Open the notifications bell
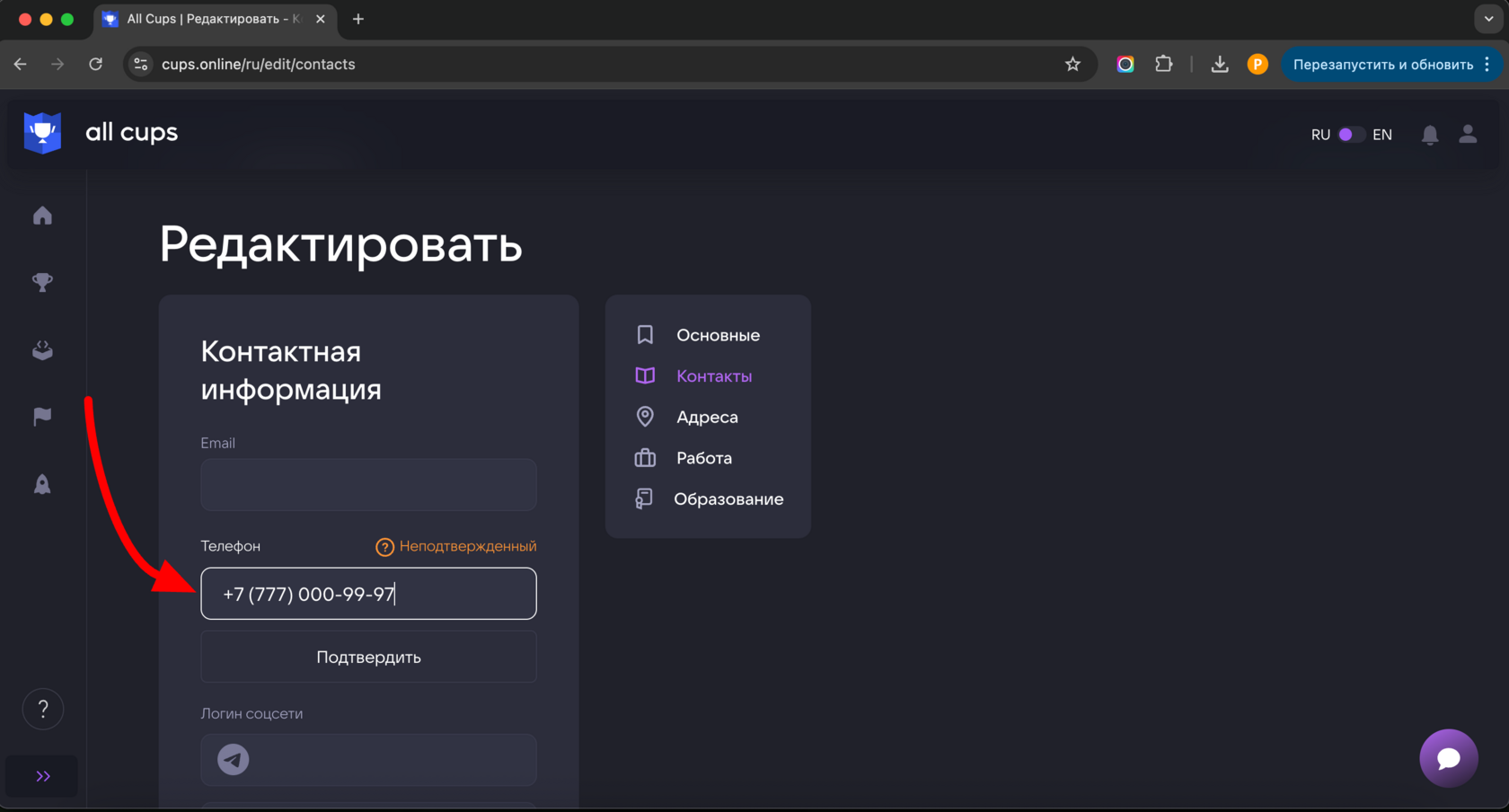1509x812 pixels. pyautogui.click(x=1430, y=135)
